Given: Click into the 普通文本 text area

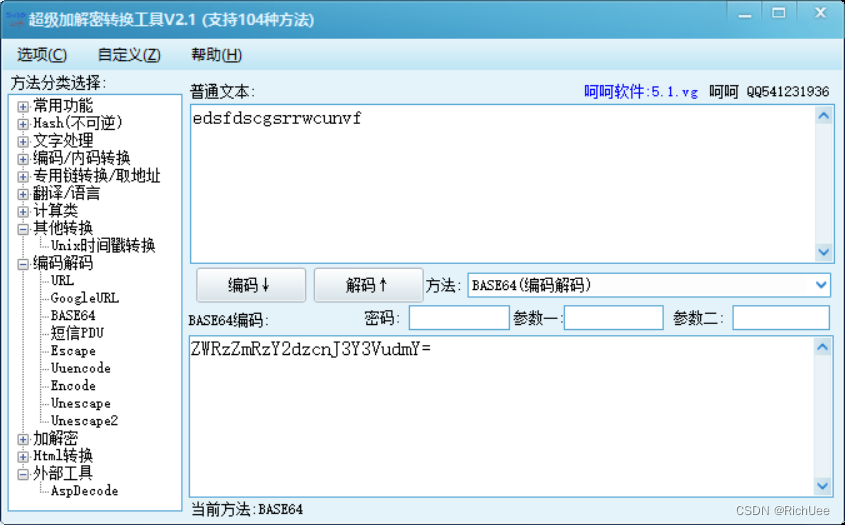Looking at the screenshot, I should (x=503, y=184).
